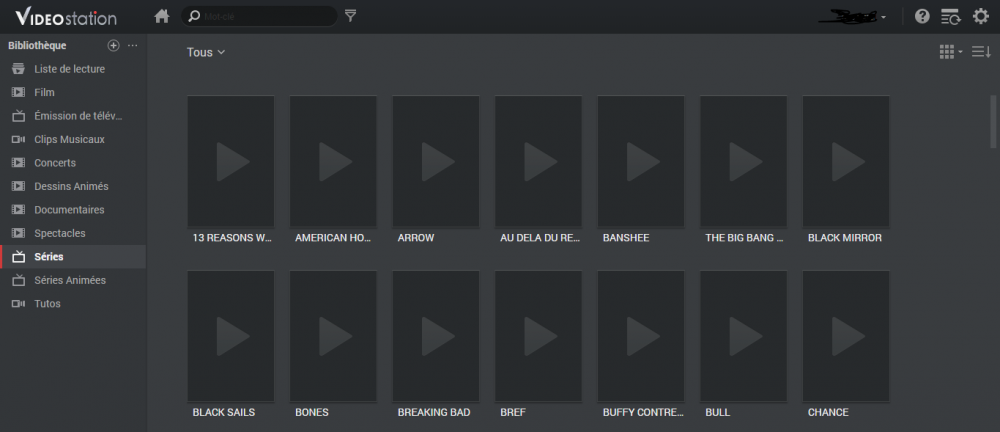Click the ARROW title text
Image resolution: width=1000 pixels, height=432 pixels.
pos(416,238)
